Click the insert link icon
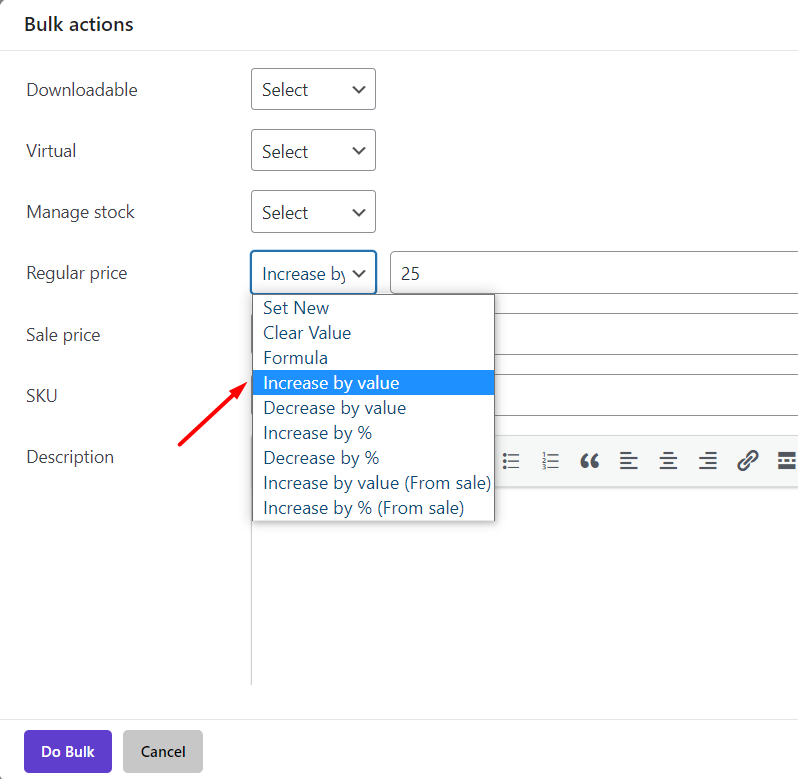 (748, 461)
